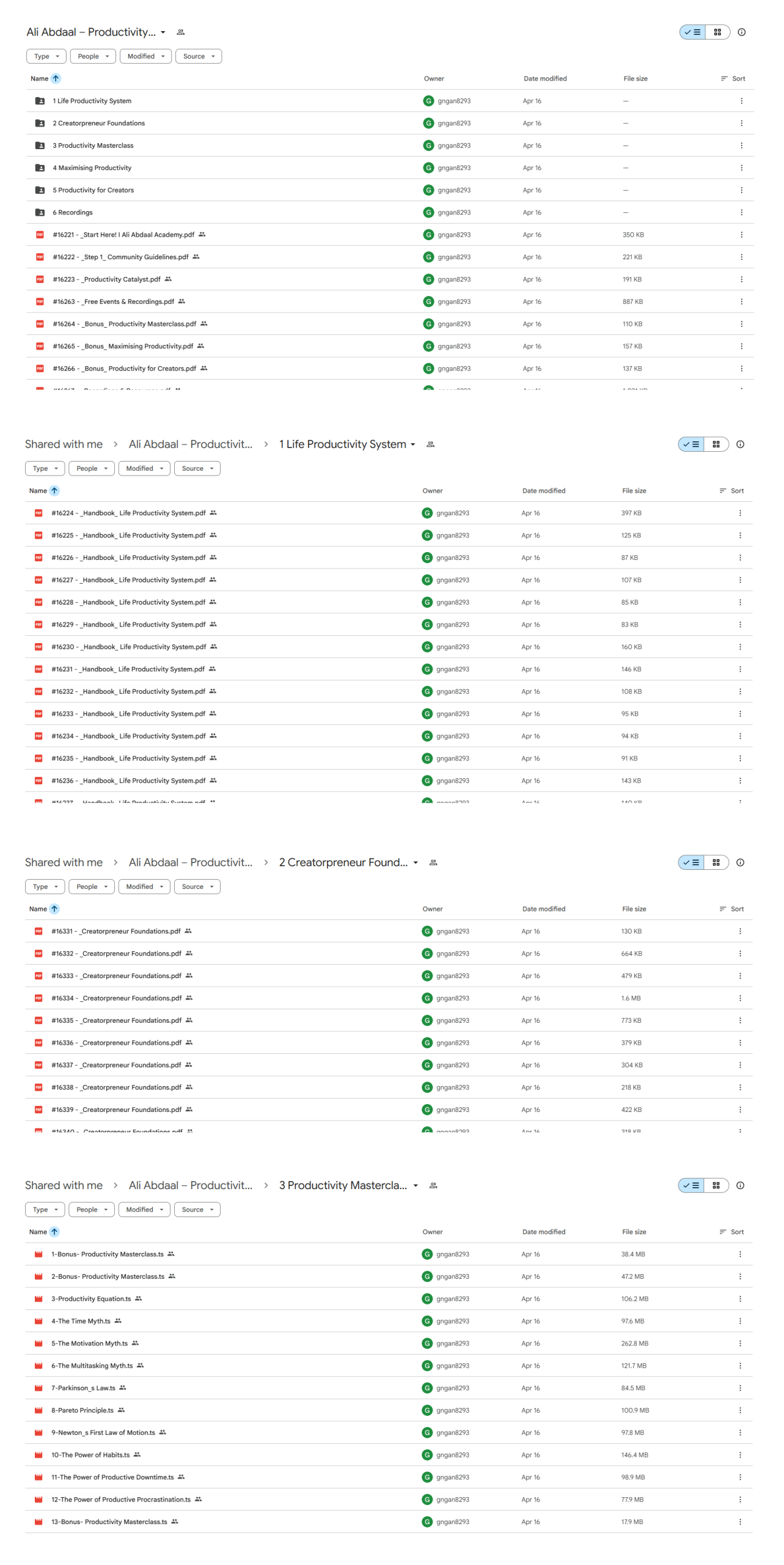Click gngan8293 owner avatar on 4 Maximising Productivity
The image size is (784, 1565).
point(428,168)
